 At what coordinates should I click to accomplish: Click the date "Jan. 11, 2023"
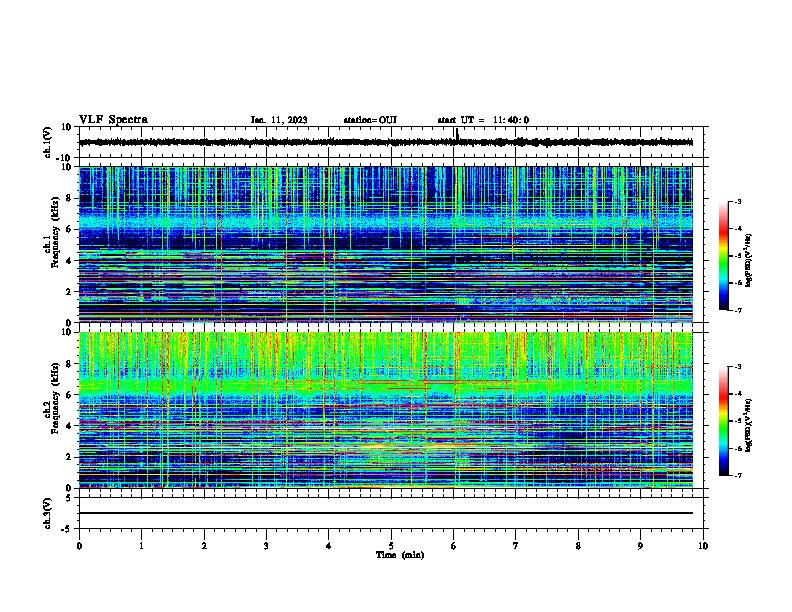pos(279,120)
